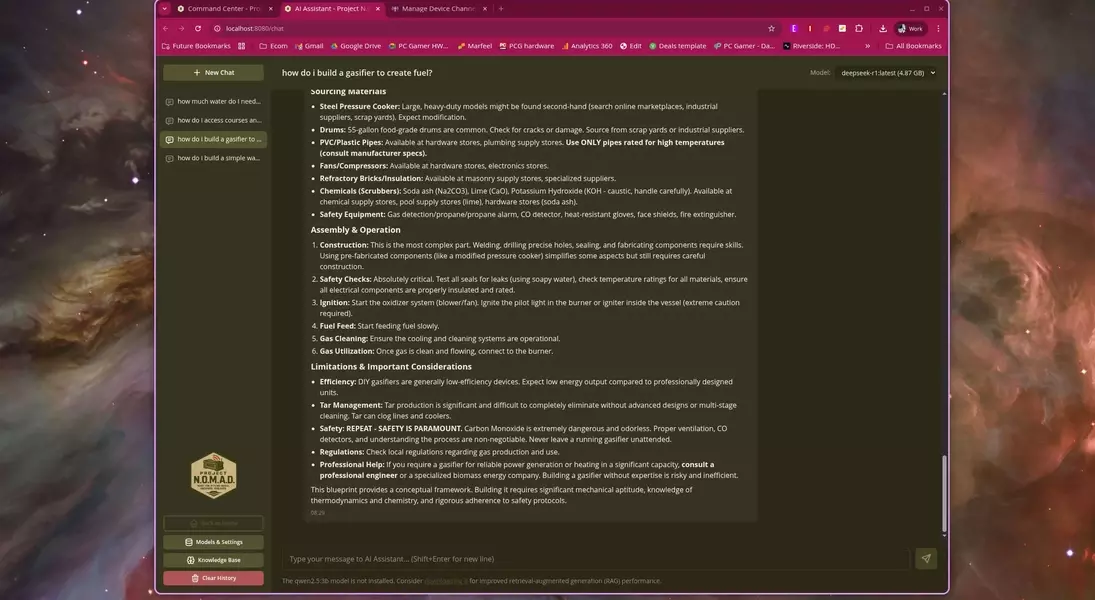Click the Clear History button
This screenshot has width=1095, height=600.
[x=213, y=578]
